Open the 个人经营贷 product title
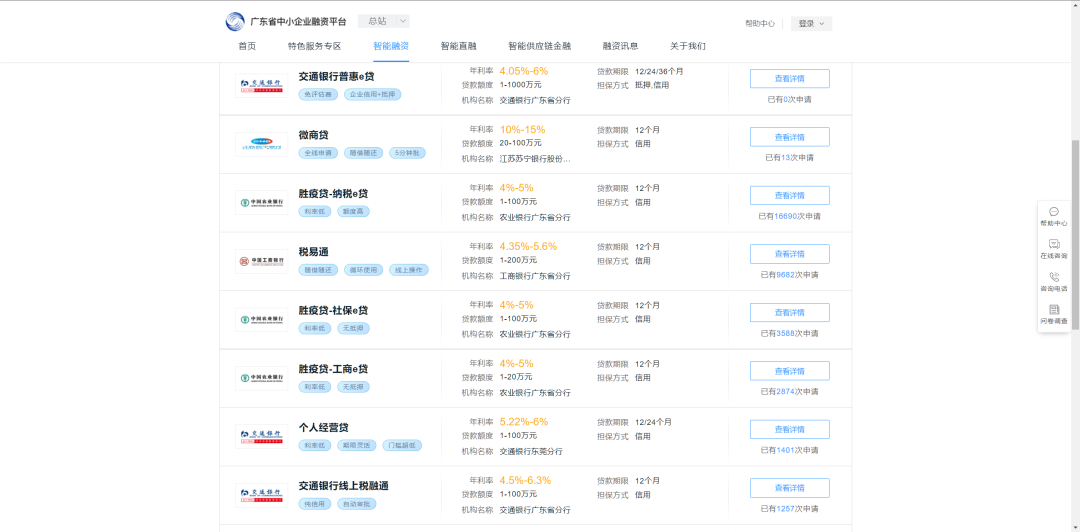1080x532 pixels. tap(323, 428)
